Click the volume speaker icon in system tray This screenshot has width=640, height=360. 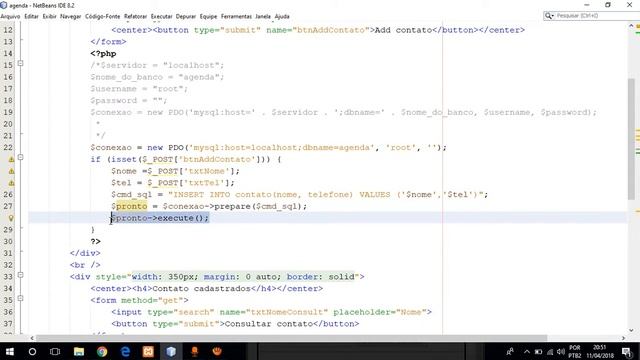coord(561,352)
